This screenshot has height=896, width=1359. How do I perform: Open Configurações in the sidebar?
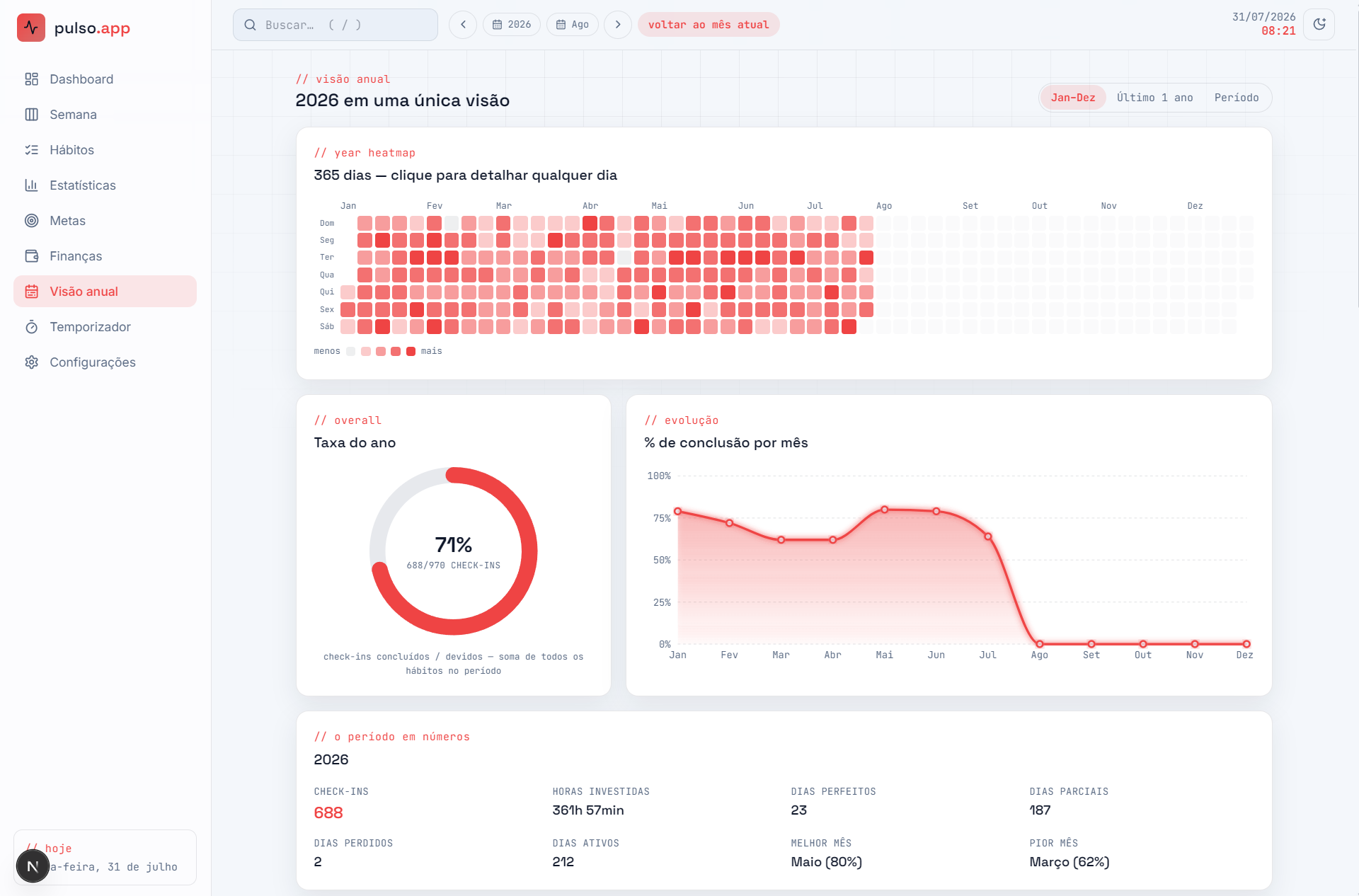coord(105,362)
